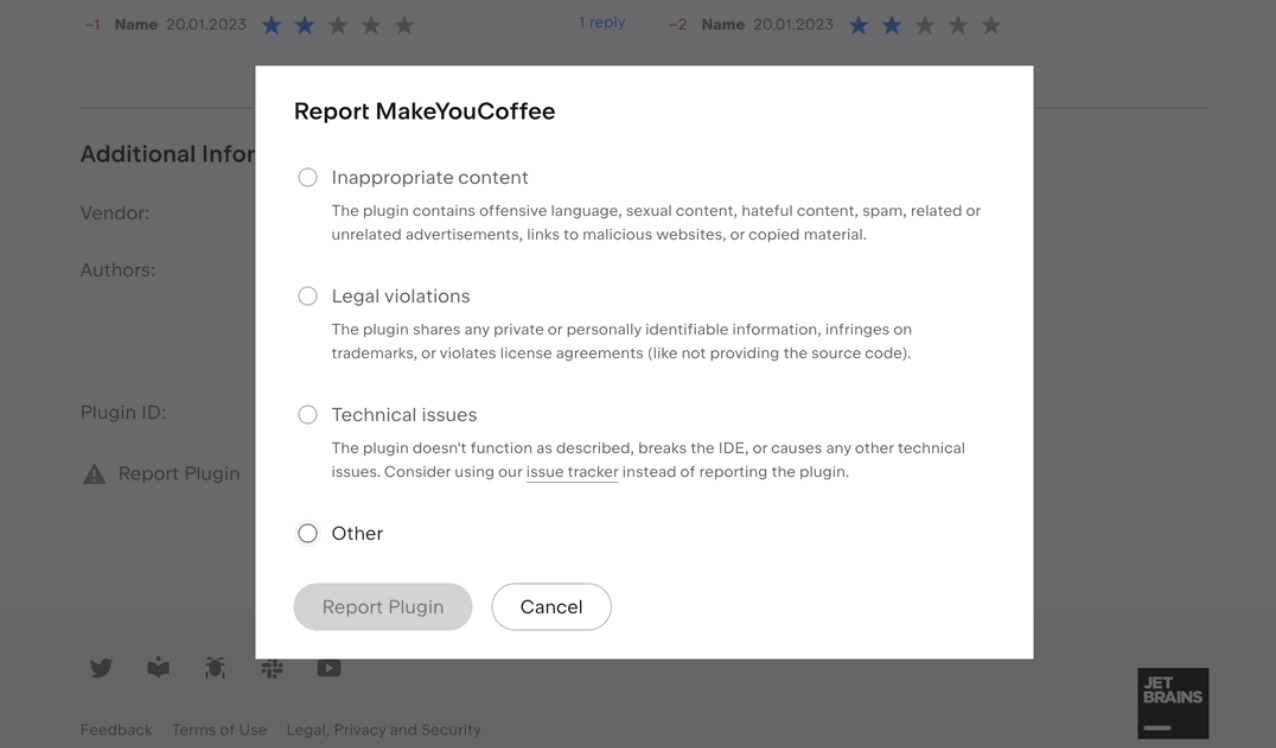Select Other as the report reason
The image size is (1276, 748).
pyautogui.click(x=308, y=533)
